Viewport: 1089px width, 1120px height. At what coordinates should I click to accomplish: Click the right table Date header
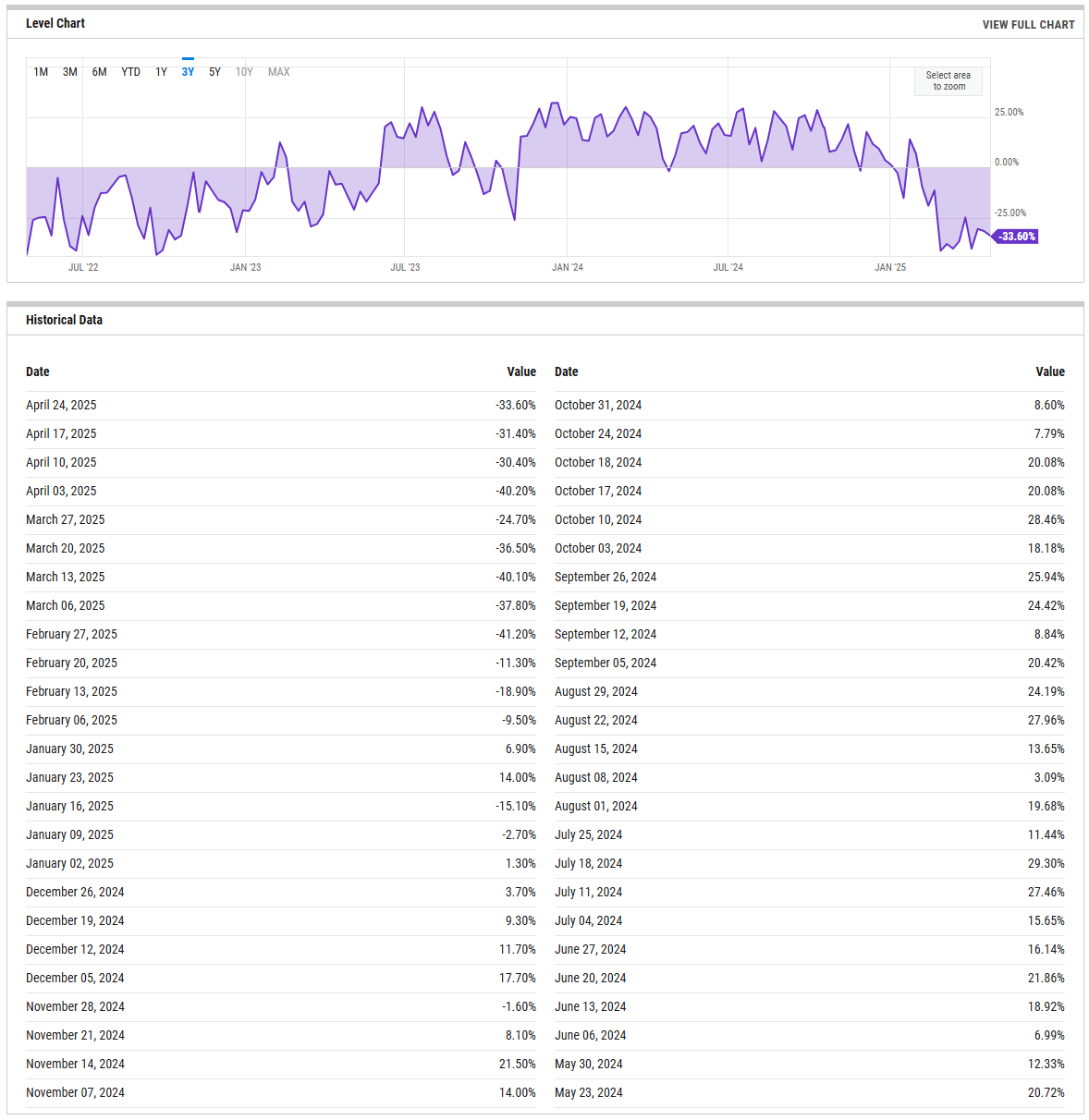click(567, 371)
